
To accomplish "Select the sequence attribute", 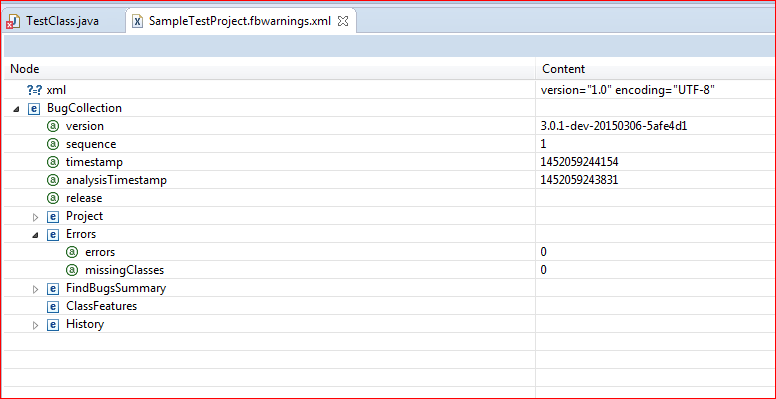I will click(91, 144).
